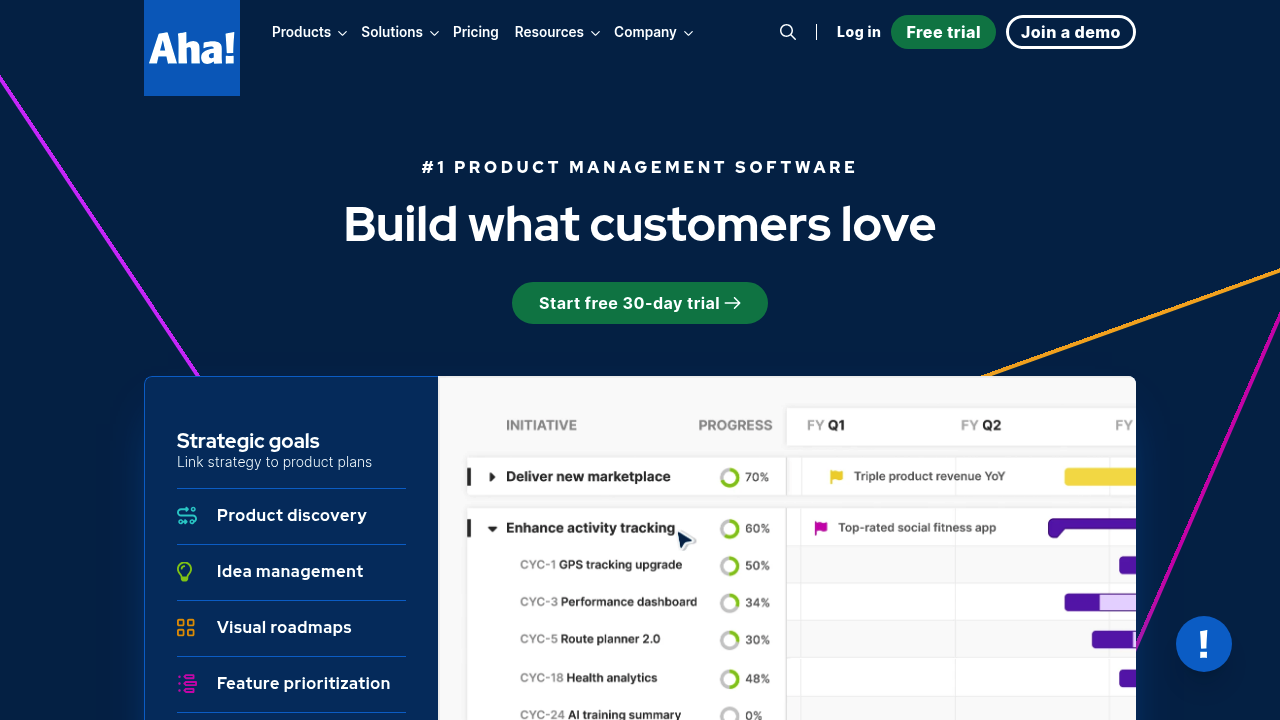Open the Products dropdown menu

pyautogui.click(x=309, y=32)
